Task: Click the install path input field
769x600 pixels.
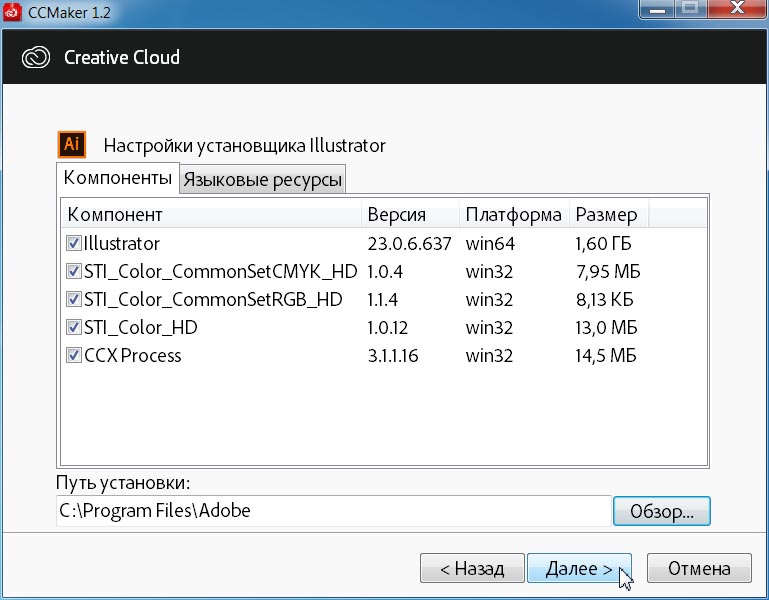Action: click(x=333, y=511)
